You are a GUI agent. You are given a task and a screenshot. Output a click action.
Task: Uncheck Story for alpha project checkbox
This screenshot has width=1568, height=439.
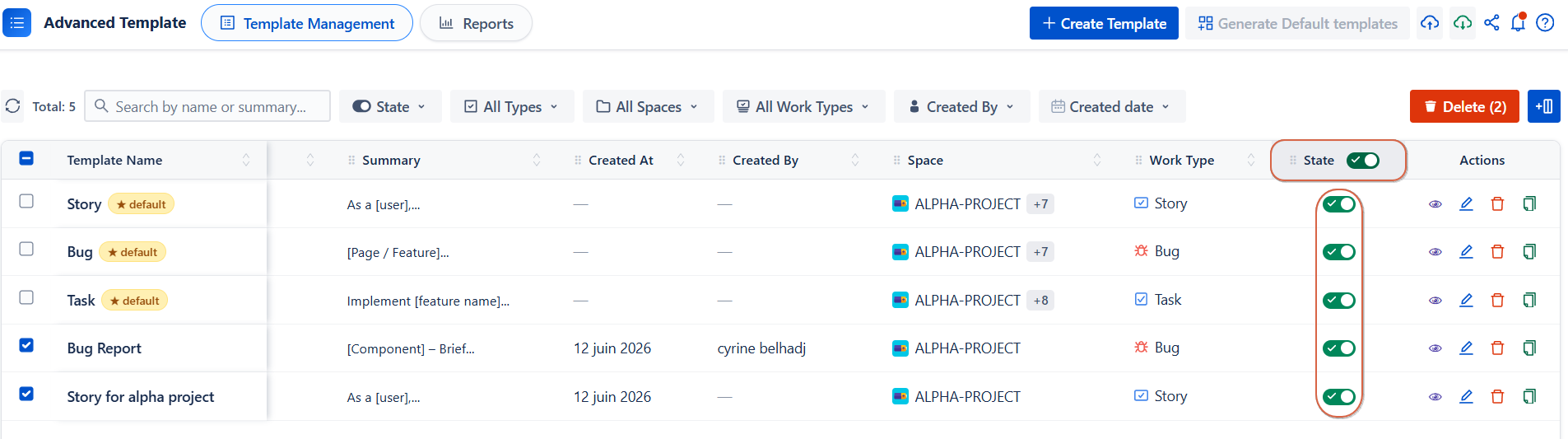pos(26,394)
